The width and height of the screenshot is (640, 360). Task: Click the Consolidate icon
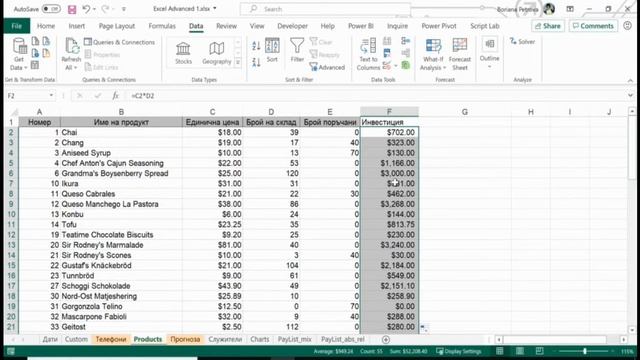(405, 41)
